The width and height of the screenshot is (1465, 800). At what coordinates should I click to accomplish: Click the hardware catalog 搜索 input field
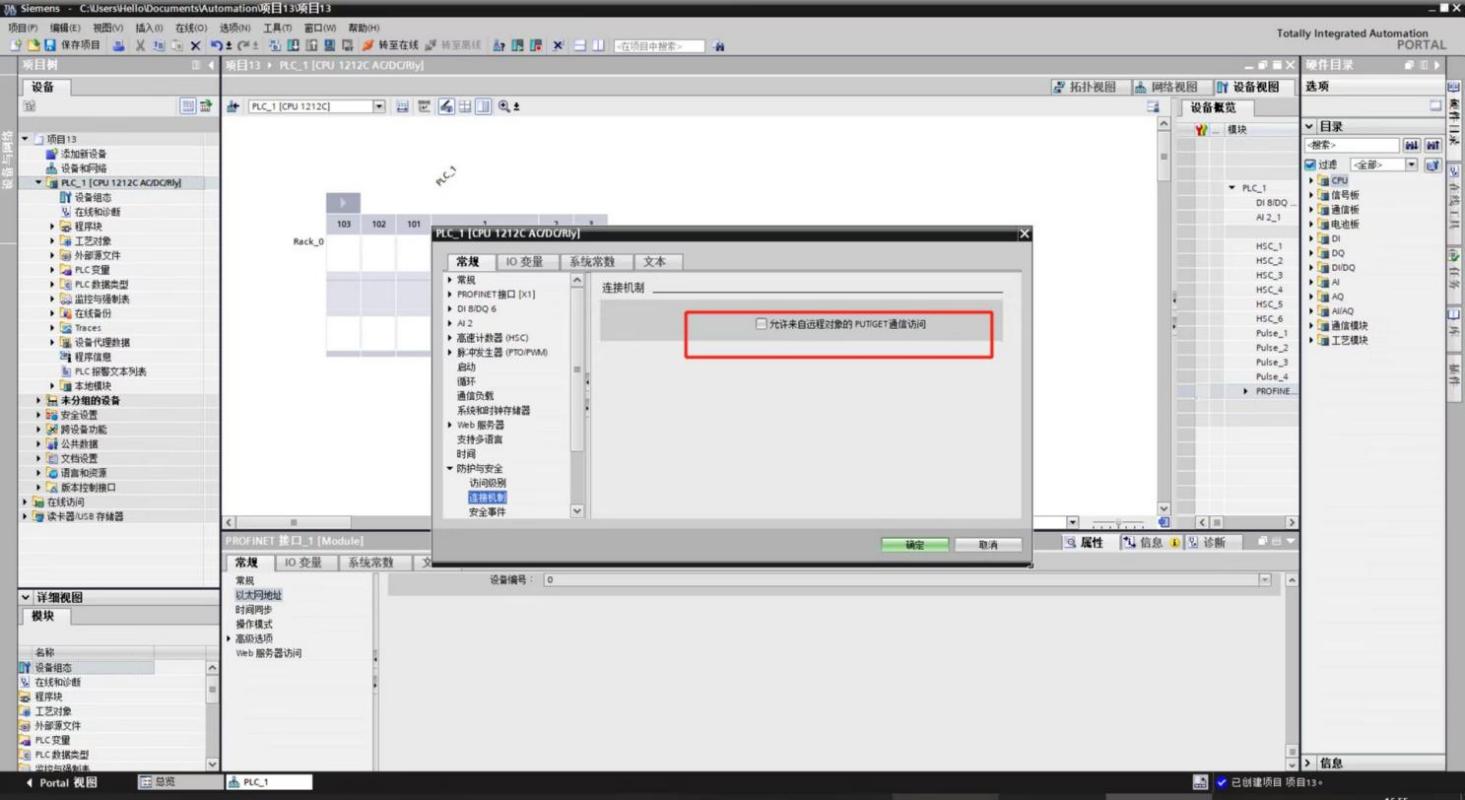pos(1351,146)
